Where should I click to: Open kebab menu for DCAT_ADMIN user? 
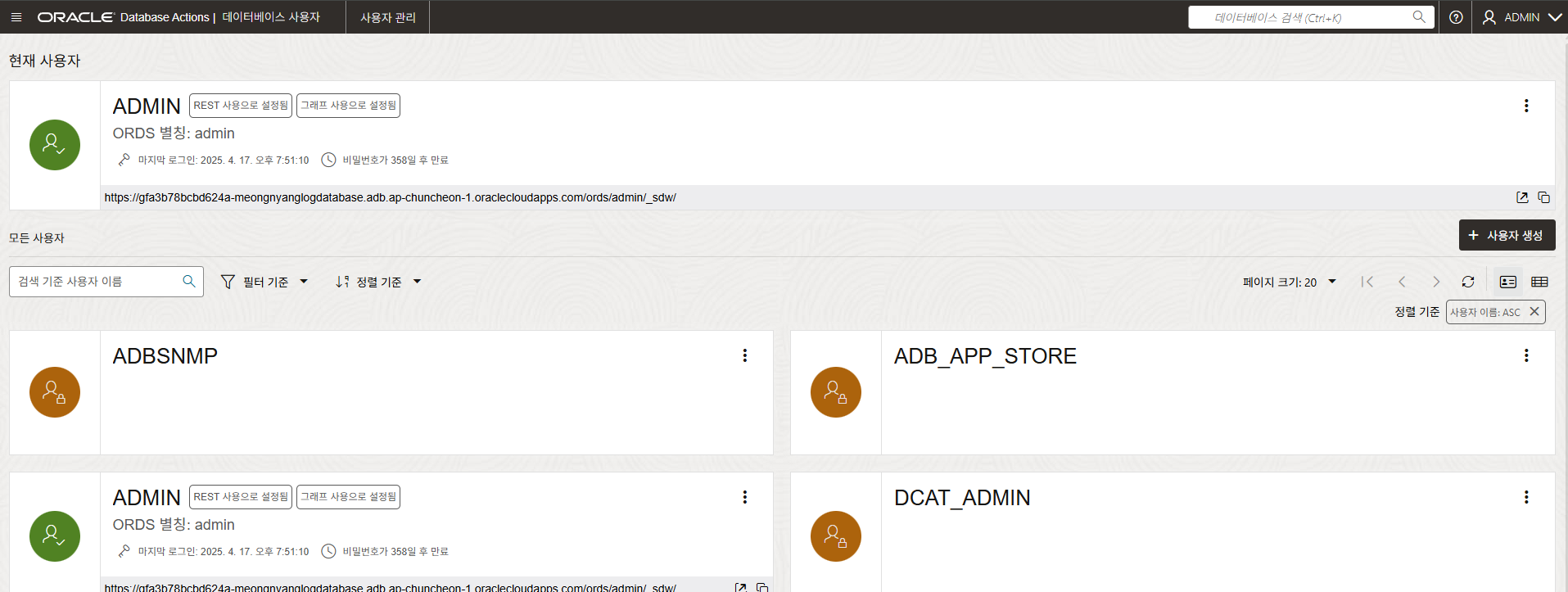tap(1526, 497)
